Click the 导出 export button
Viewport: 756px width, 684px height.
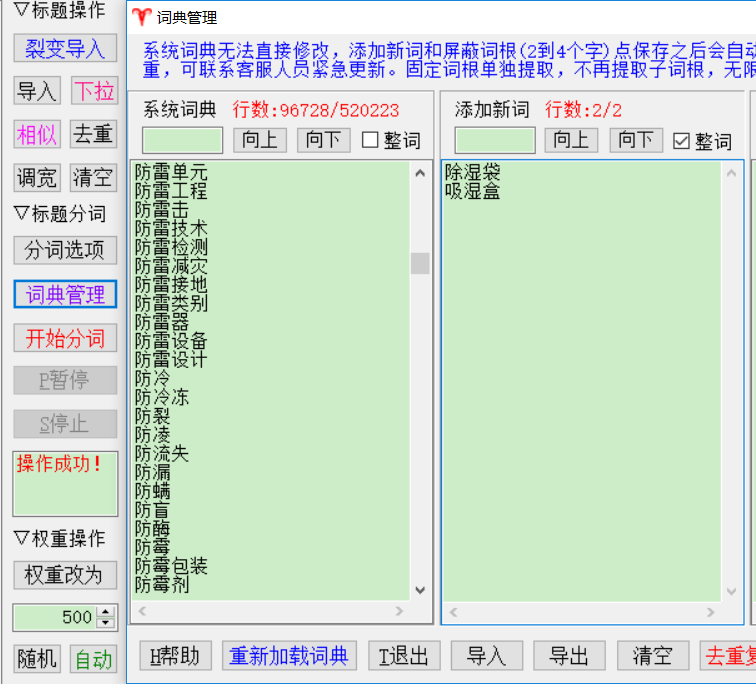pyautogui.click(x=569, y=656)
